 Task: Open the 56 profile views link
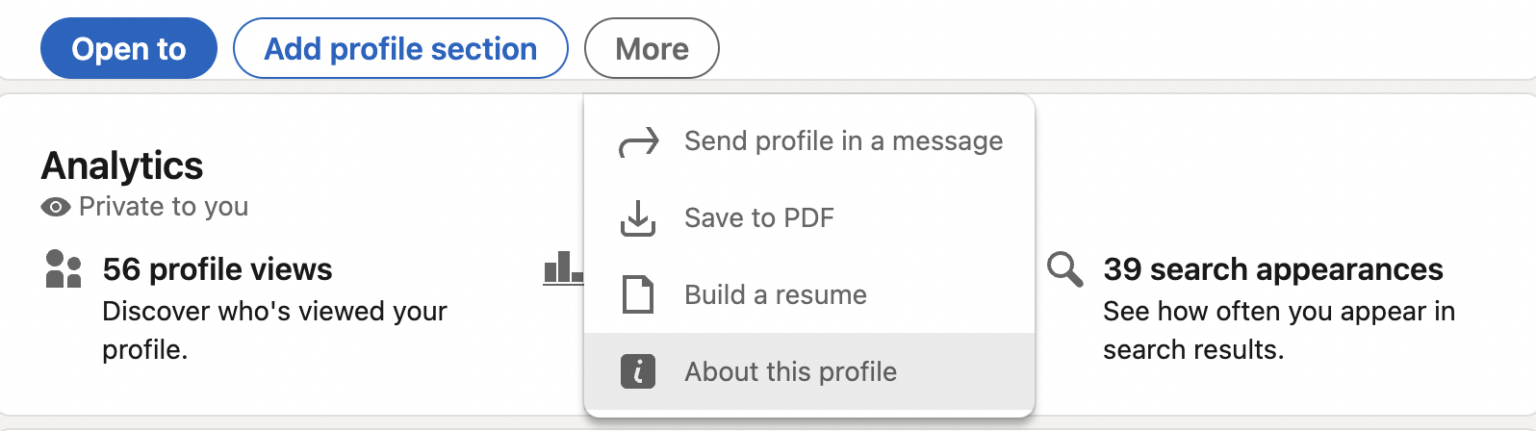(217, 269)
